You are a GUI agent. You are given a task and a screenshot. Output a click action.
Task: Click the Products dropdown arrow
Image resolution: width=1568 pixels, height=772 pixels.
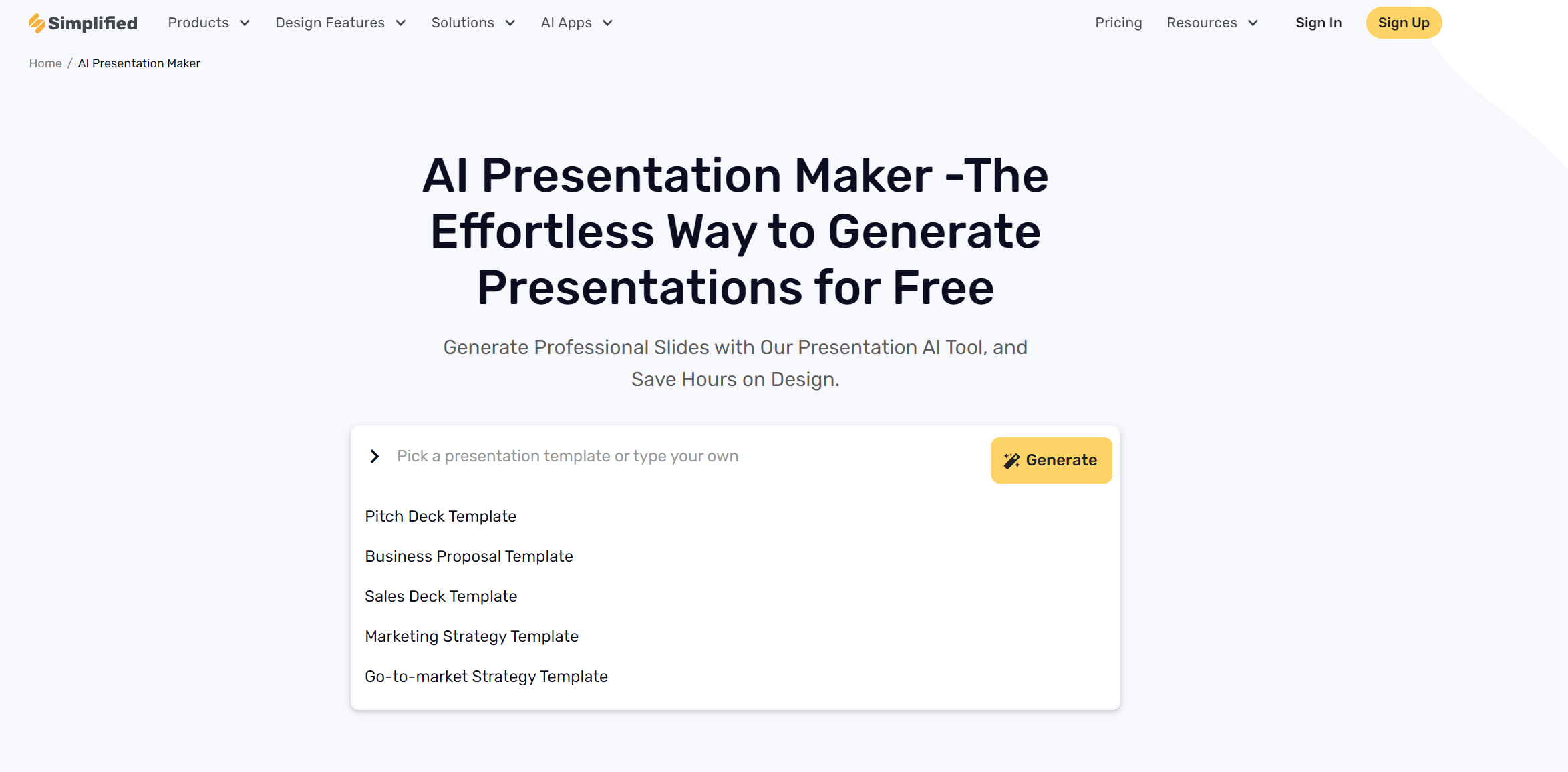[244, 23]
